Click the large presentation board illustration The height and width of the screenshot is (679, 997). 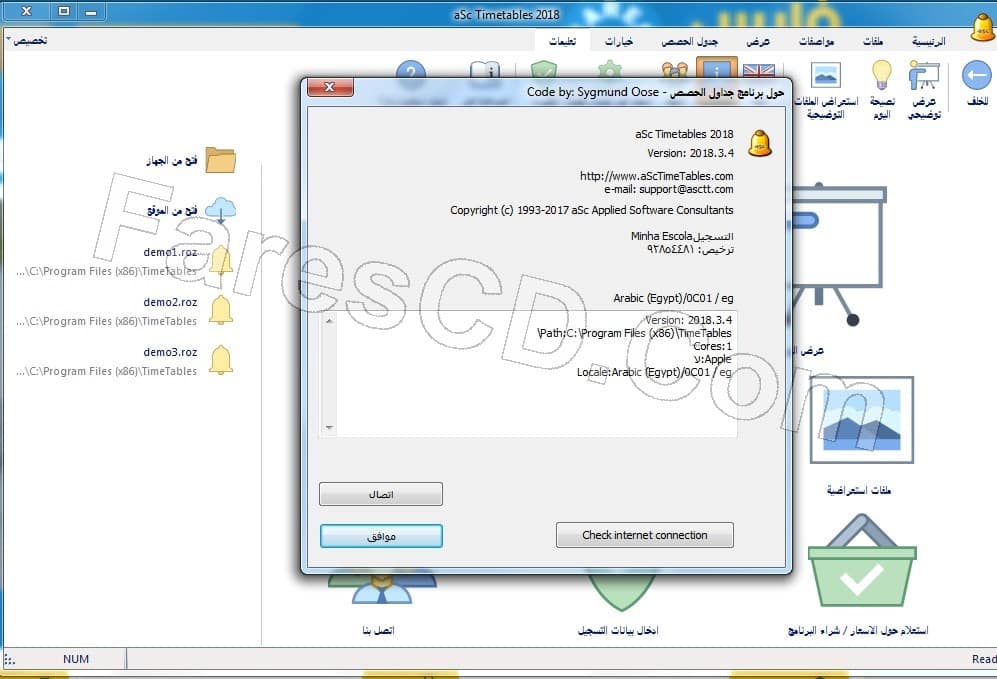tap(838, 254)
